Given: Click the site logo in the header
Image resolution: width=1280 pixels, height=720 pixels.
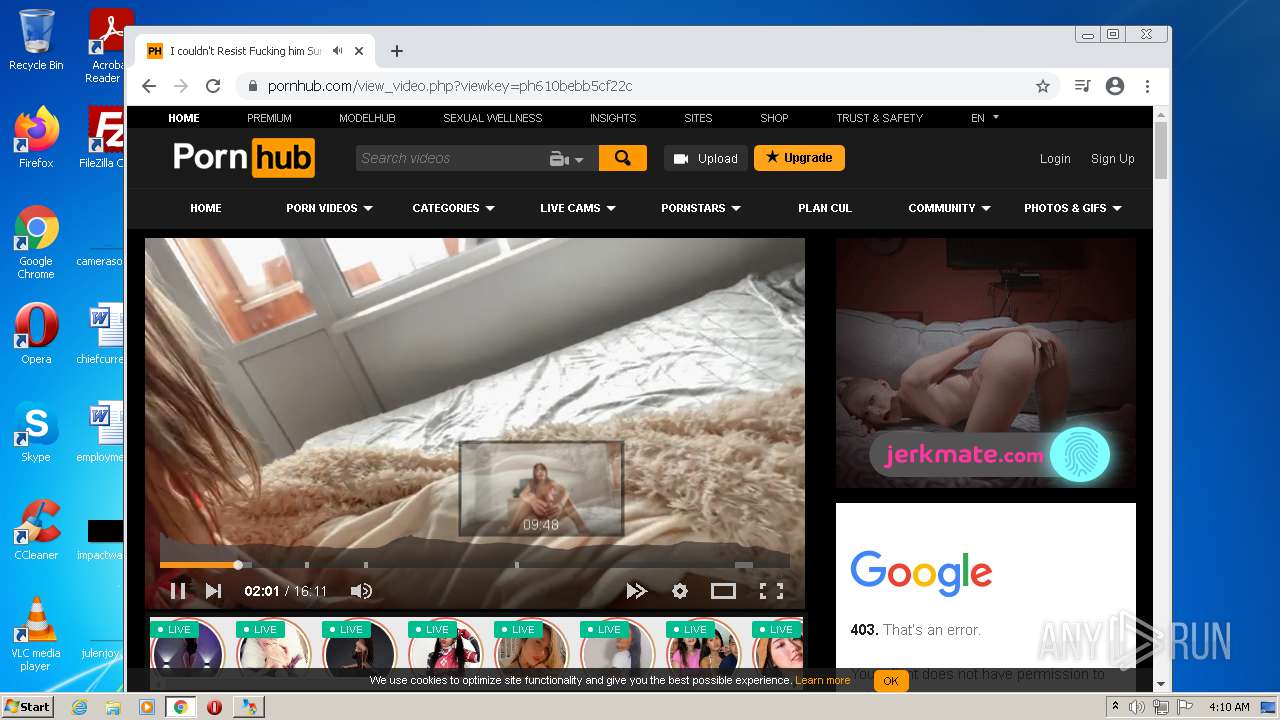Looking at the screenshot, I should coord(244,158).
